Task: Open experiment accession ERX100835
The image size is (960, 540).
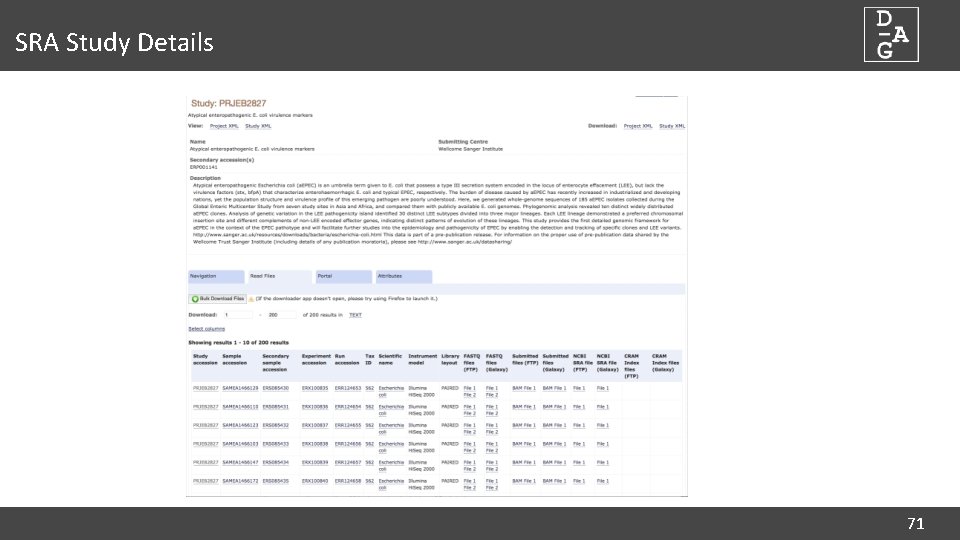Action: (315, 388)
